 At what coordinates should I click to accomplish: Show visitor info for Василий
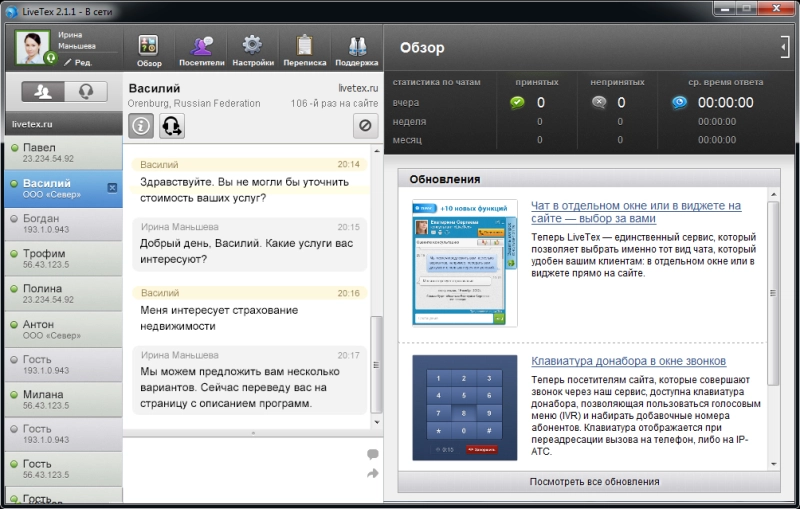coord(142,126)
